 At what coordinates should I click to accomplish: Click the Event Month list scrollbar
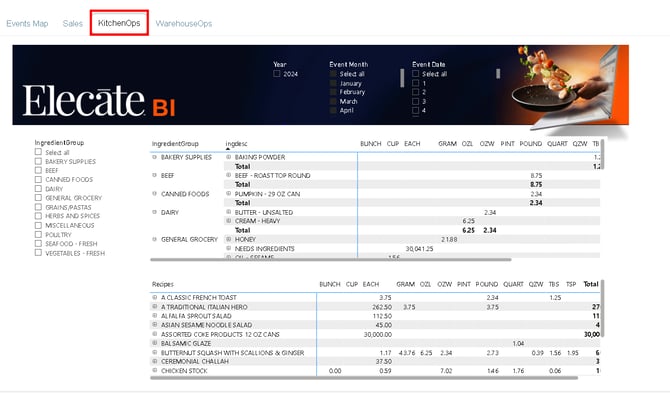pos(402,78)
